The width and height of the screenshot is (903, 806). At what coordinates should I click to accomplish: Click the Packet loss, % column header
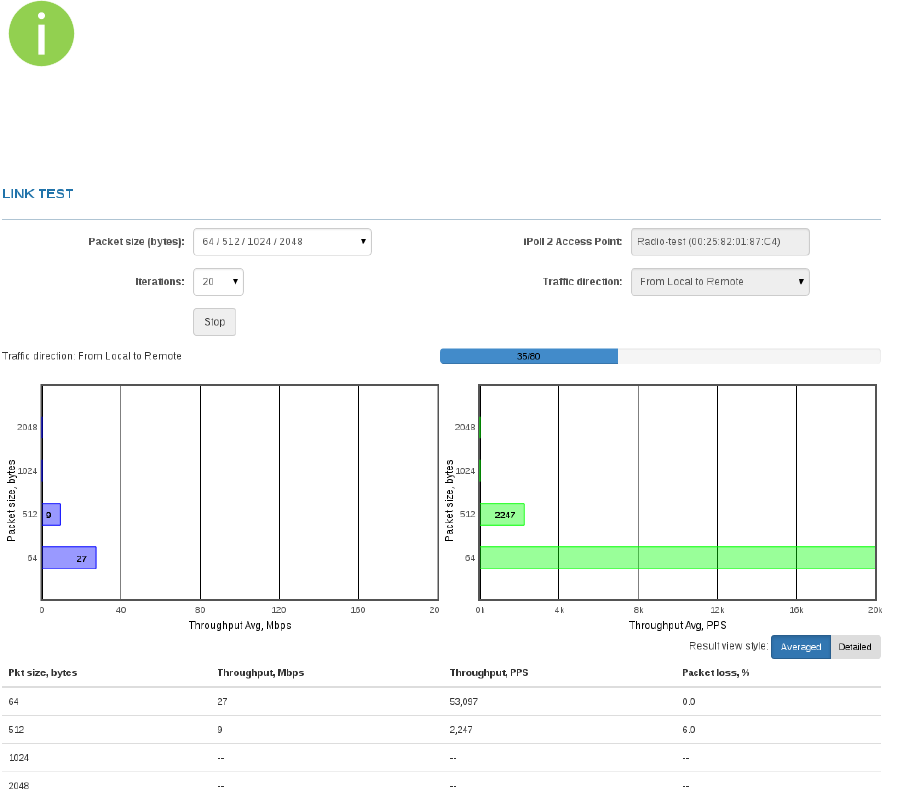tap(715, 672)
